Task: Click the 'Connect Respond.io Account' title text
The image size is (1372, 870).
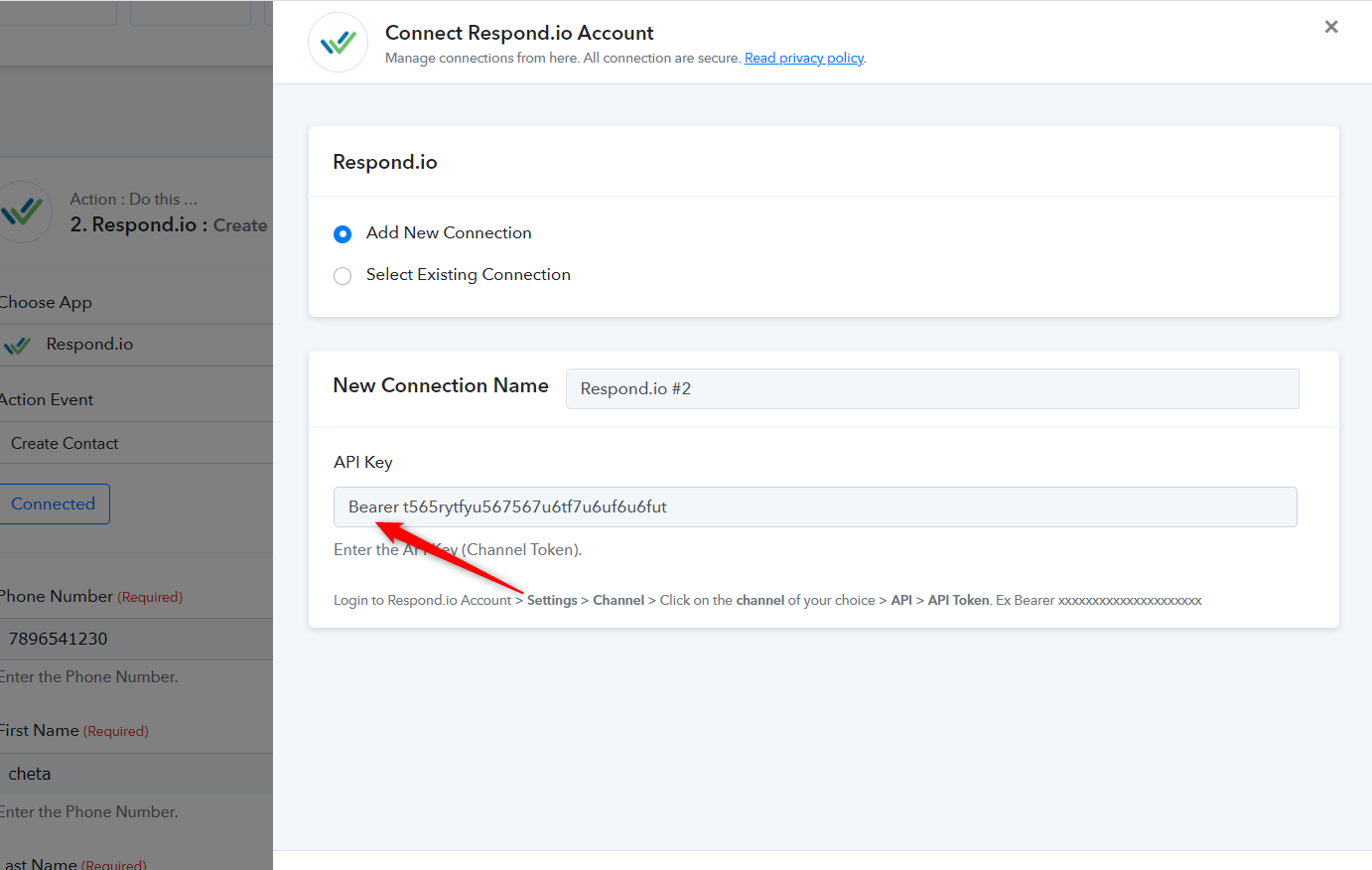Action: 519,33
